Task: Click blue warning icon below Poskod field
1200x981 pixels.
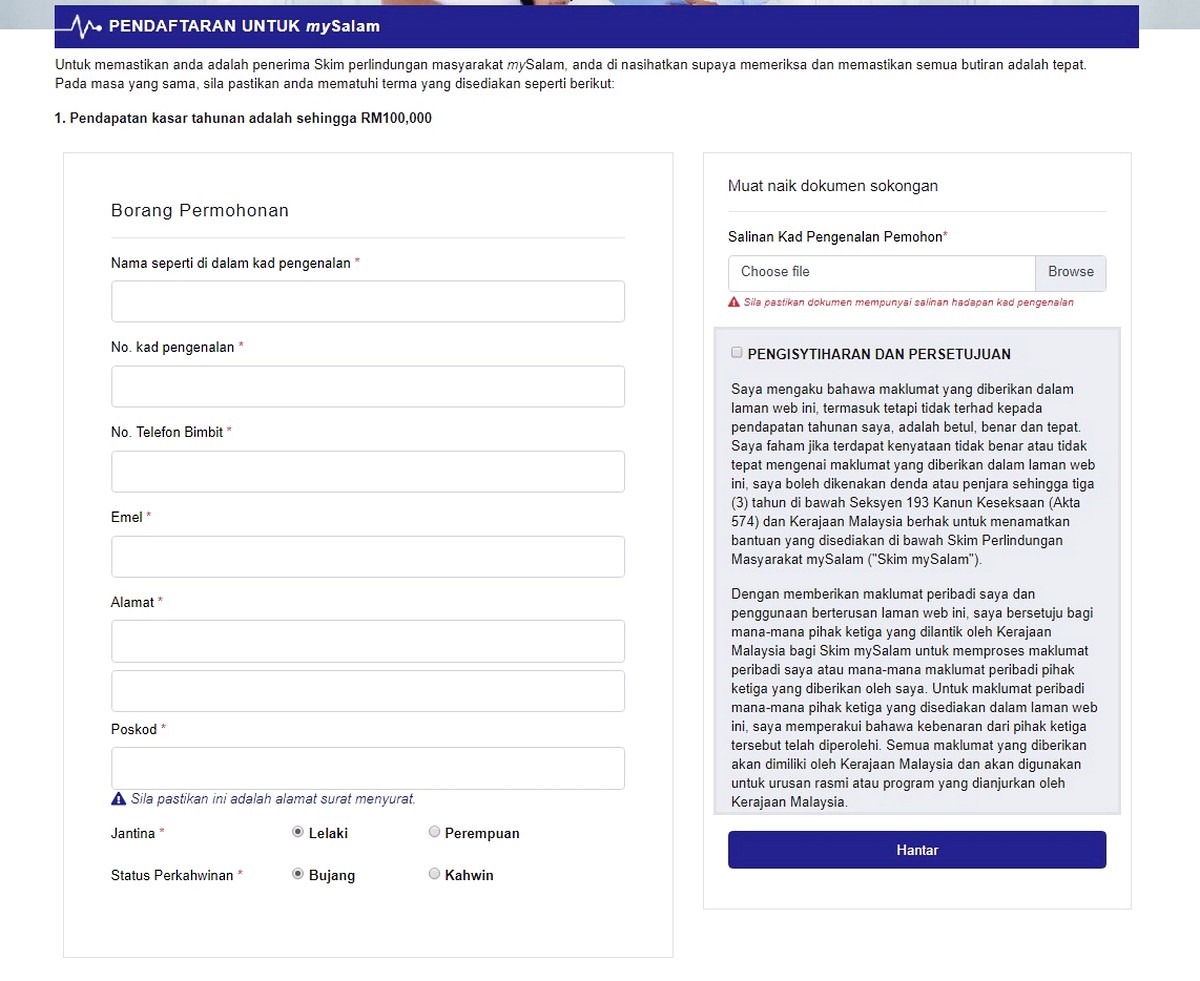Action: coord(118,799)
